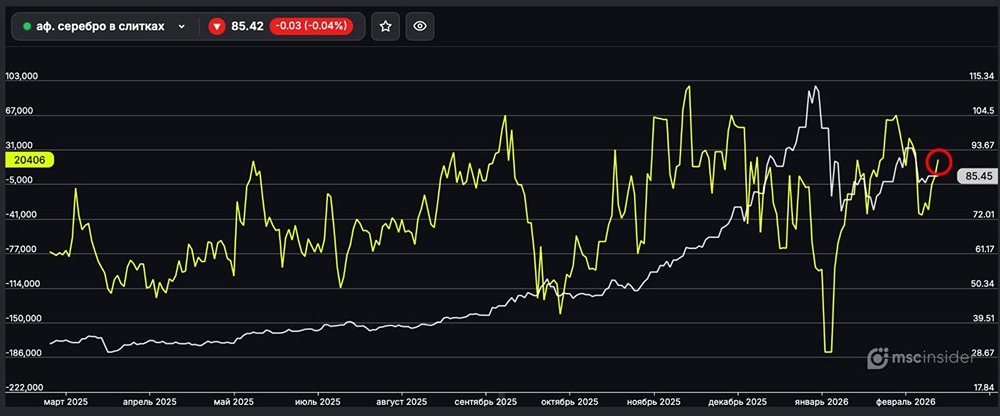1000x416 pixels.
Task: Add silver bars to favorites with star
Action: coord(386,26)
